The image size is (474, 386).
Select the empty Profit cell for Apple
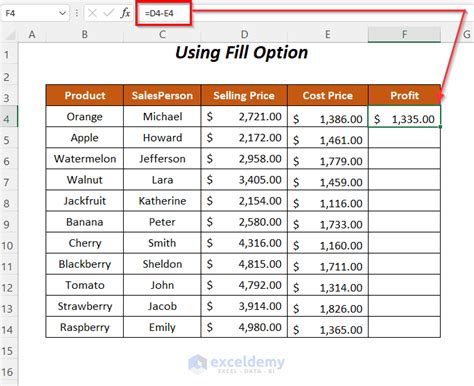(x=404, y=138)
